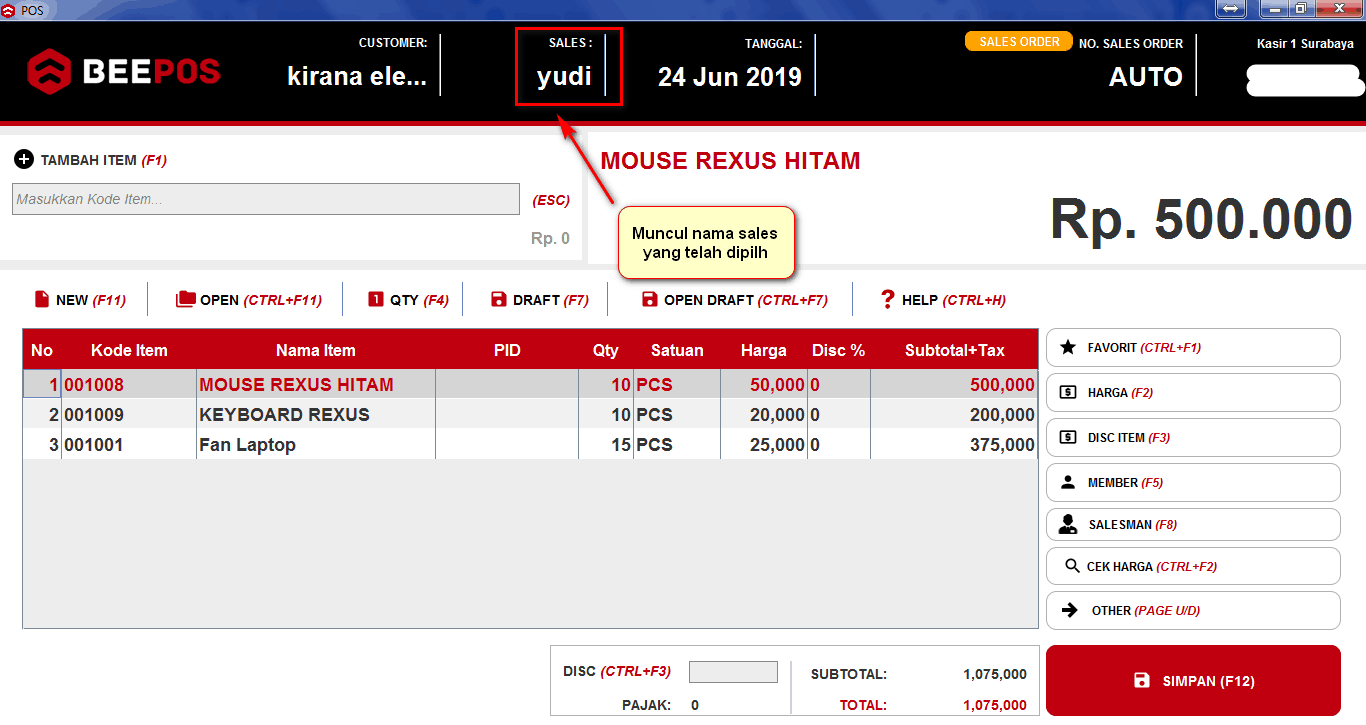1366x725 pixels.
Task: Choose SALESMAN (F8) button
Action: (1193, 524)
